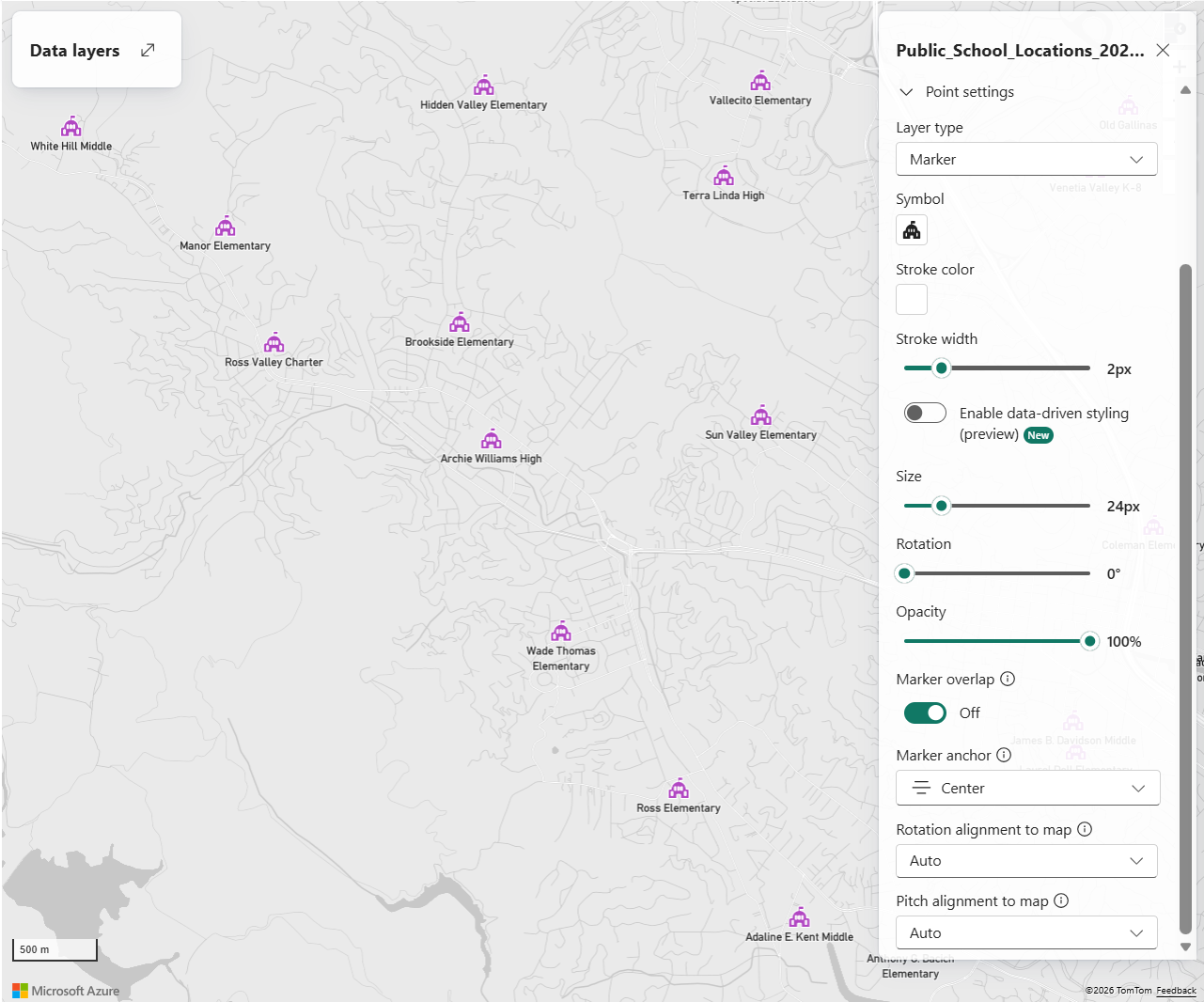Collapse the Point settings section

tap(907, 92)
